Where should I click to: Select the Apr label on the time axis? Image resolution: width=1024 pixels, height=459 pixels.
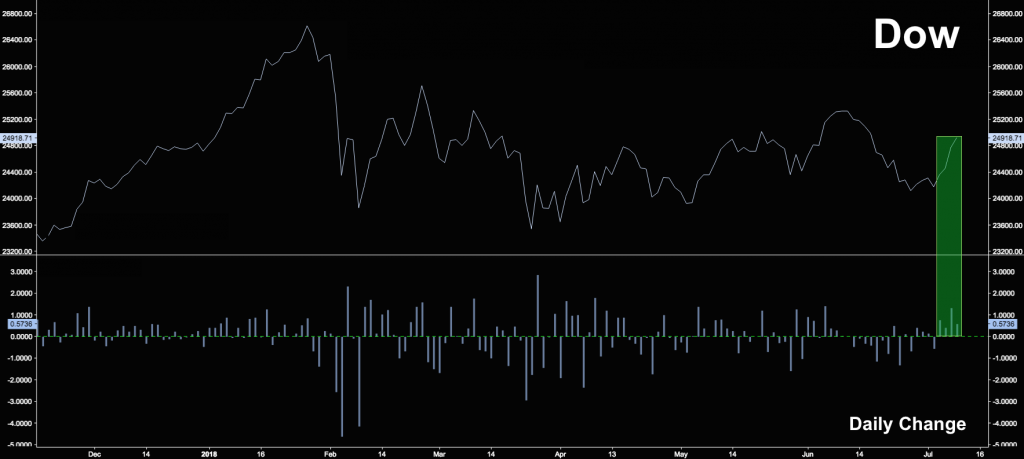(x=559, y=451)
